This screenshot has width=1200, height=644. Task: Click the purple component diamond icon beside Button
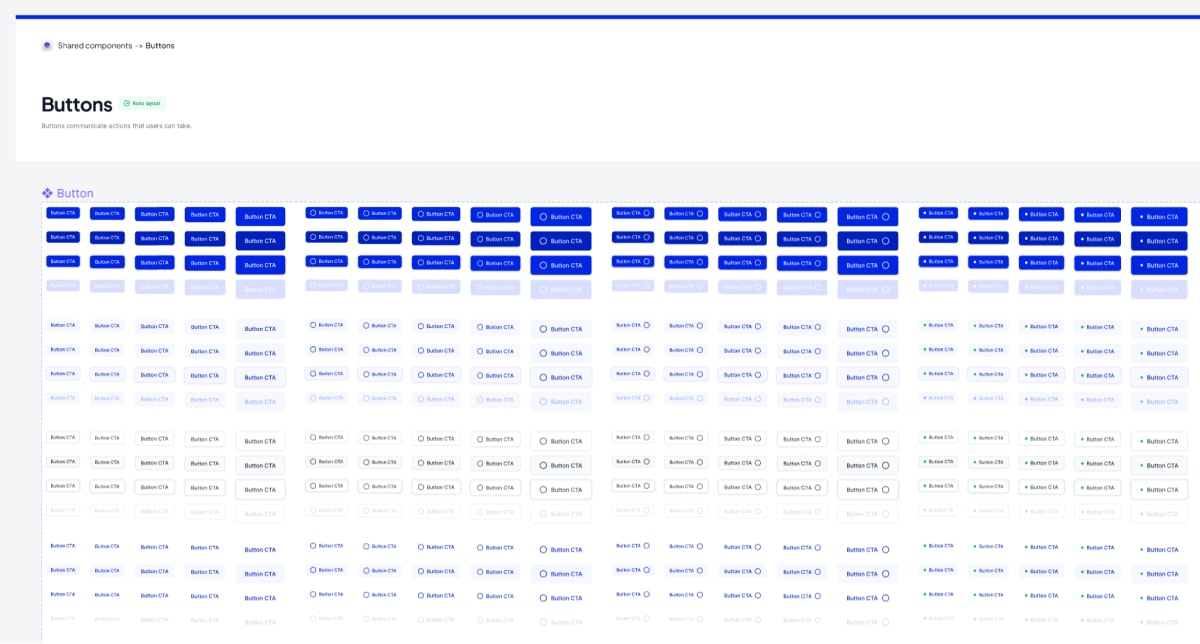tap(47, 193)
